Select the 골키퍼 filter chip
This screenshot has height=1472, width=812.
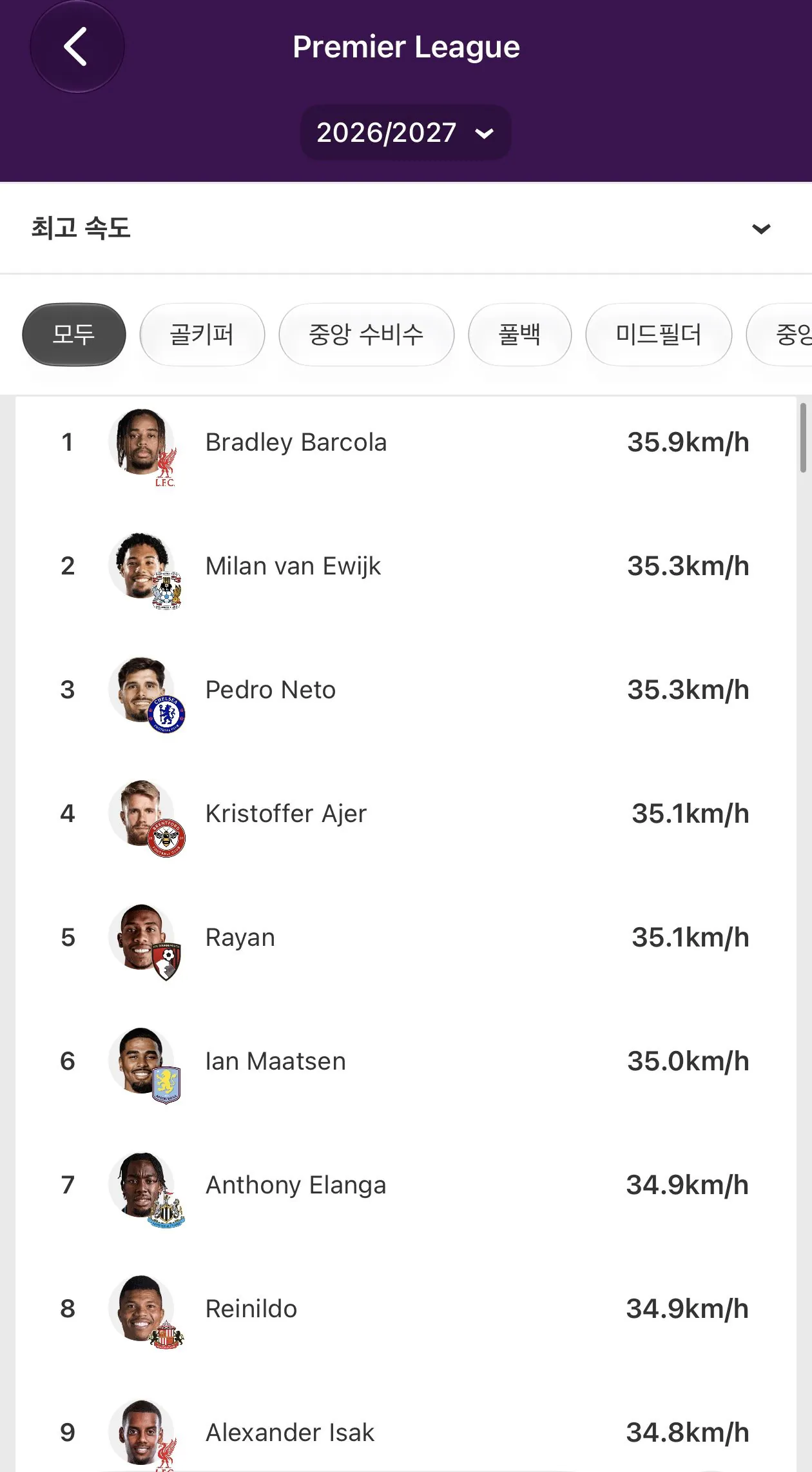[x=202, y=335]
